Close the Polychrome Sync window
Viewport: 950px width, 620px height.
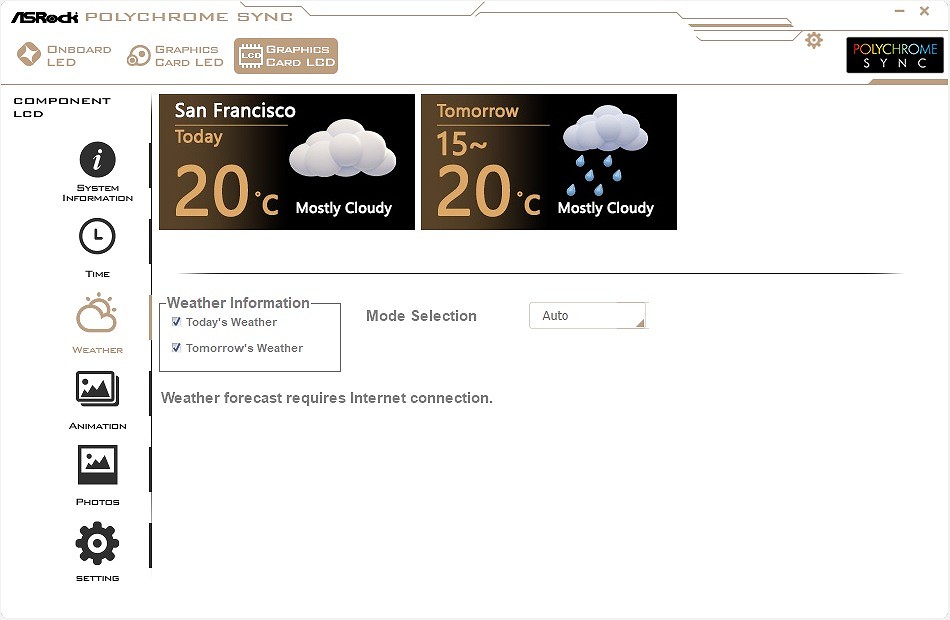[x=924, y=11]
